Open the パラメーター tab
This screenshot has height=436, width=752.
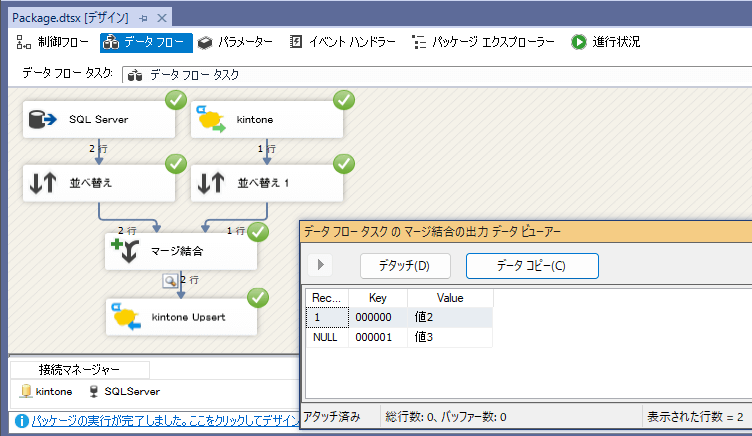[x=235, y=42]
